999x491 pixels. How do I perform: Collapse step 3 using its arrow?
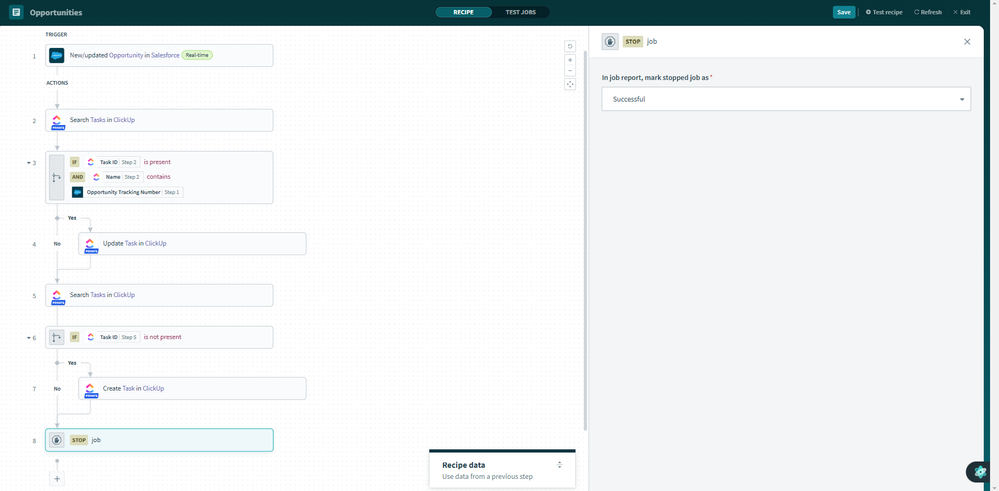coord(28,163)
